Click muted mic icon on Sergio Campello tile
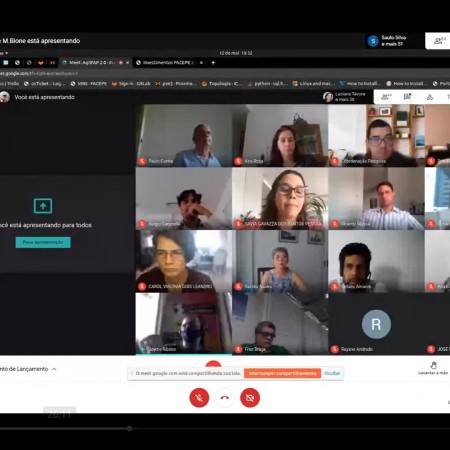 (142, 224)
